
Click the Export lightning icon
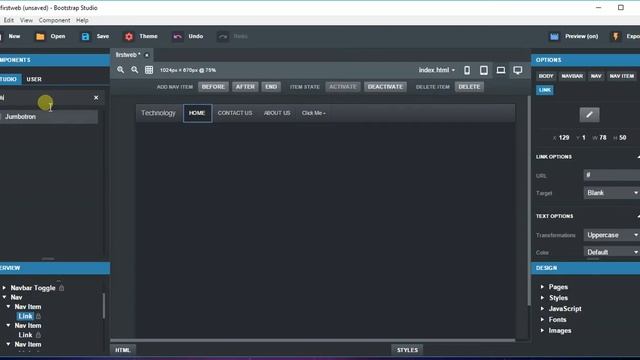coord(616,37)
